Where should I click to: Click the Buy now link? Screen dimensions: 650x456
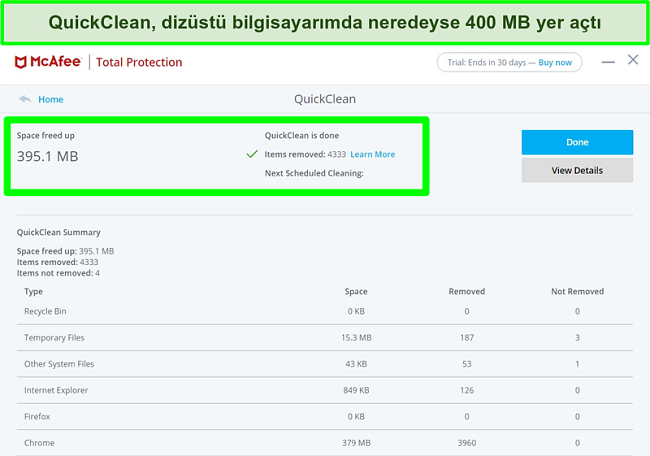(x=555, y=63)
